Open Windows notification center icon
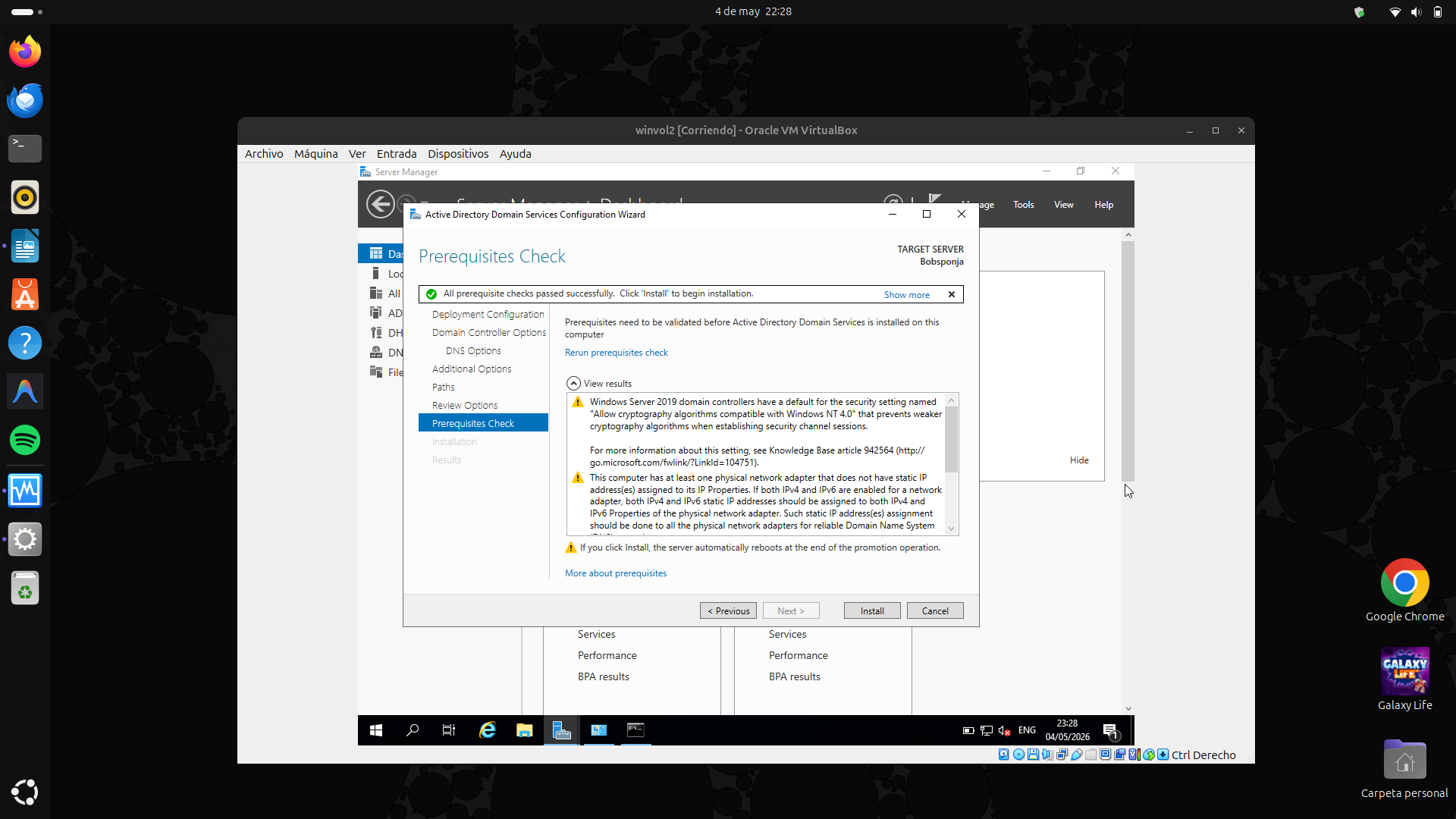 pos(1111,731)
